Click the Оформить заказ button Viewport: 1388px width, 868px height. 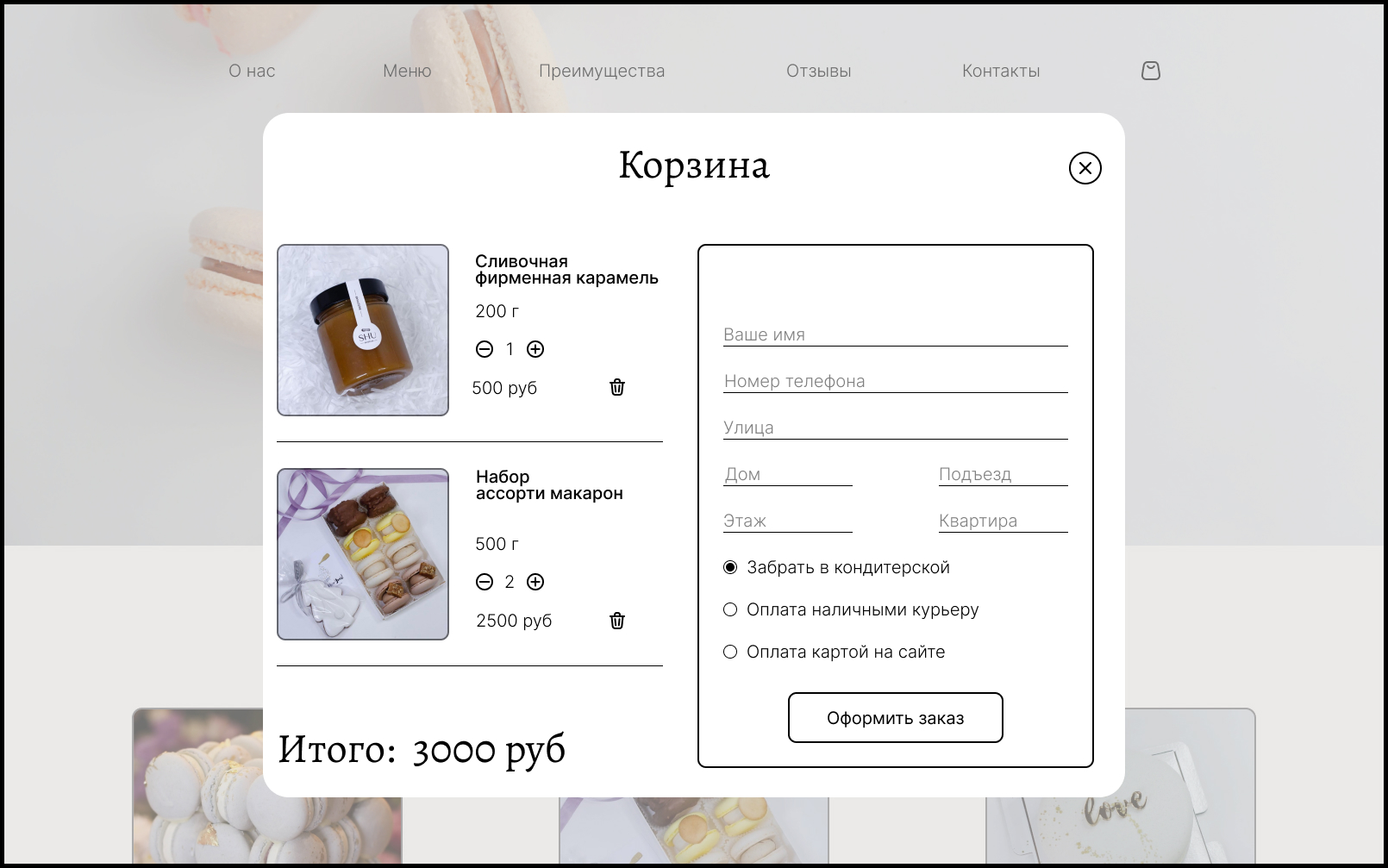pos(896,717)
